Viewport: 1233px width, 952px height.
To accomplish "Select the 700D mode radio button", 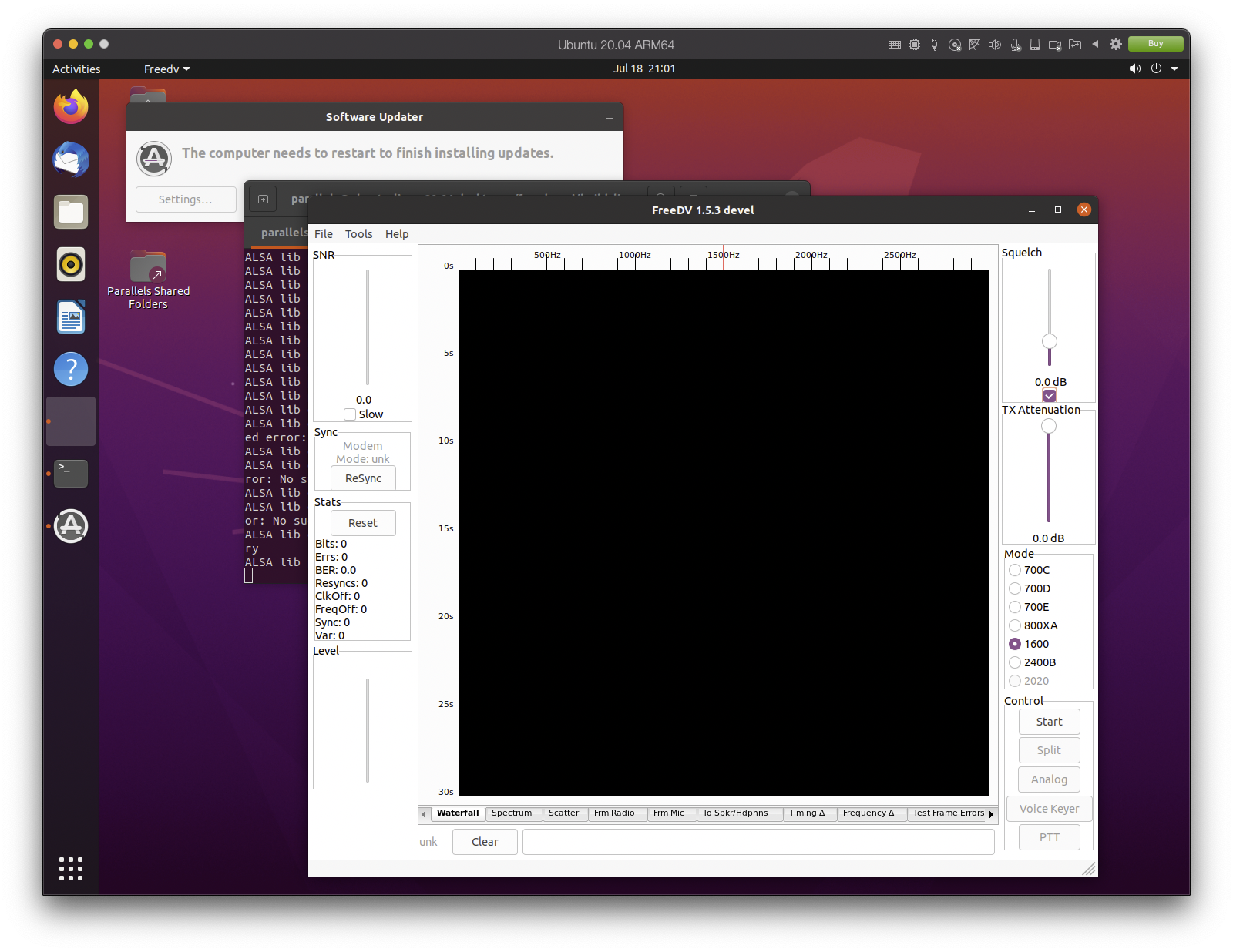I will click(1016, 588).
